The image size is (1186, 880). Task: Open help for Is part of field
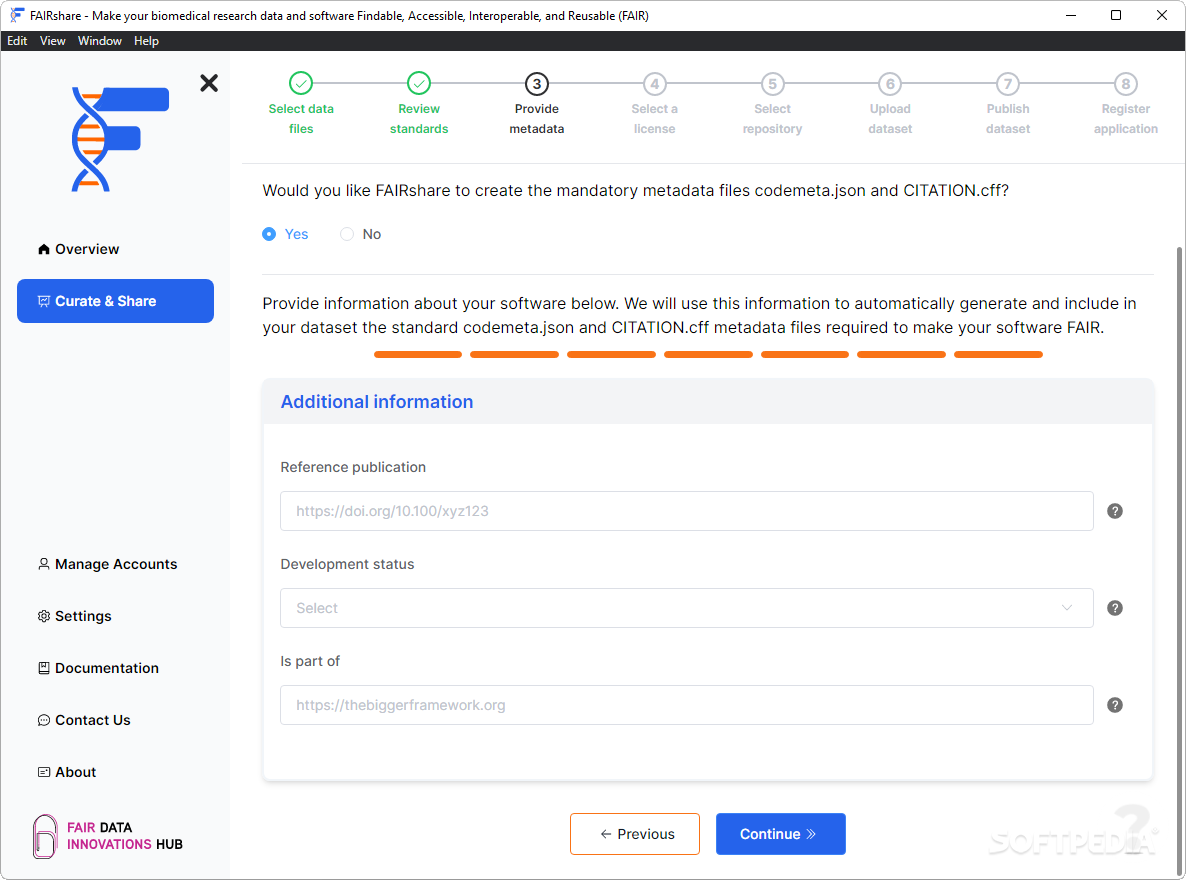(x=1115, y=704)
